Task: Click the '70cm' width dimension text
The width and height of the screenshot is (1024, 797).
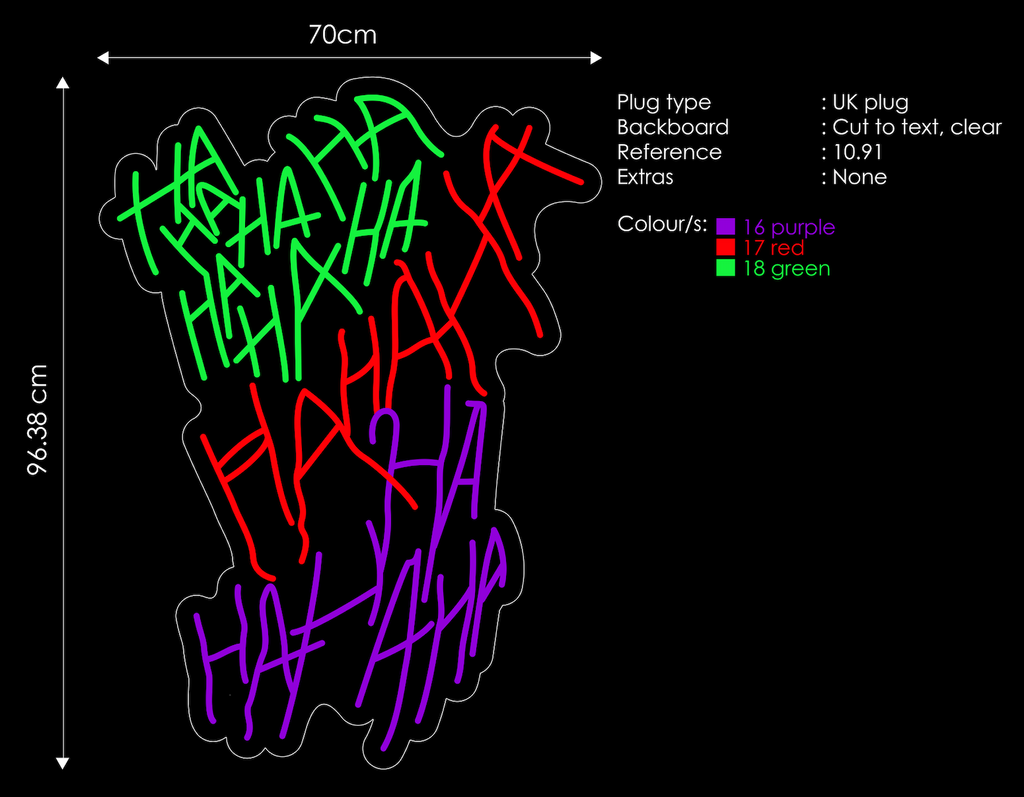Action: 343,35
